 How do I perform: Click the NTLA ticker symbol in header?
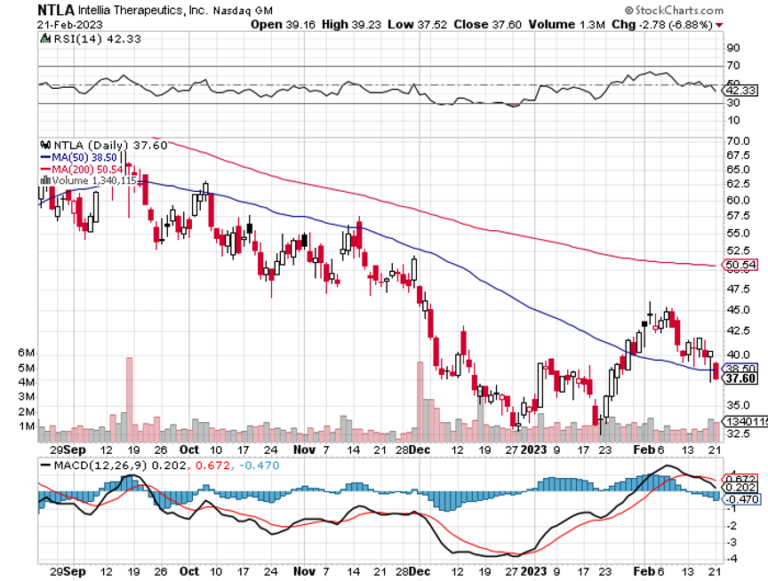point(52,7)
